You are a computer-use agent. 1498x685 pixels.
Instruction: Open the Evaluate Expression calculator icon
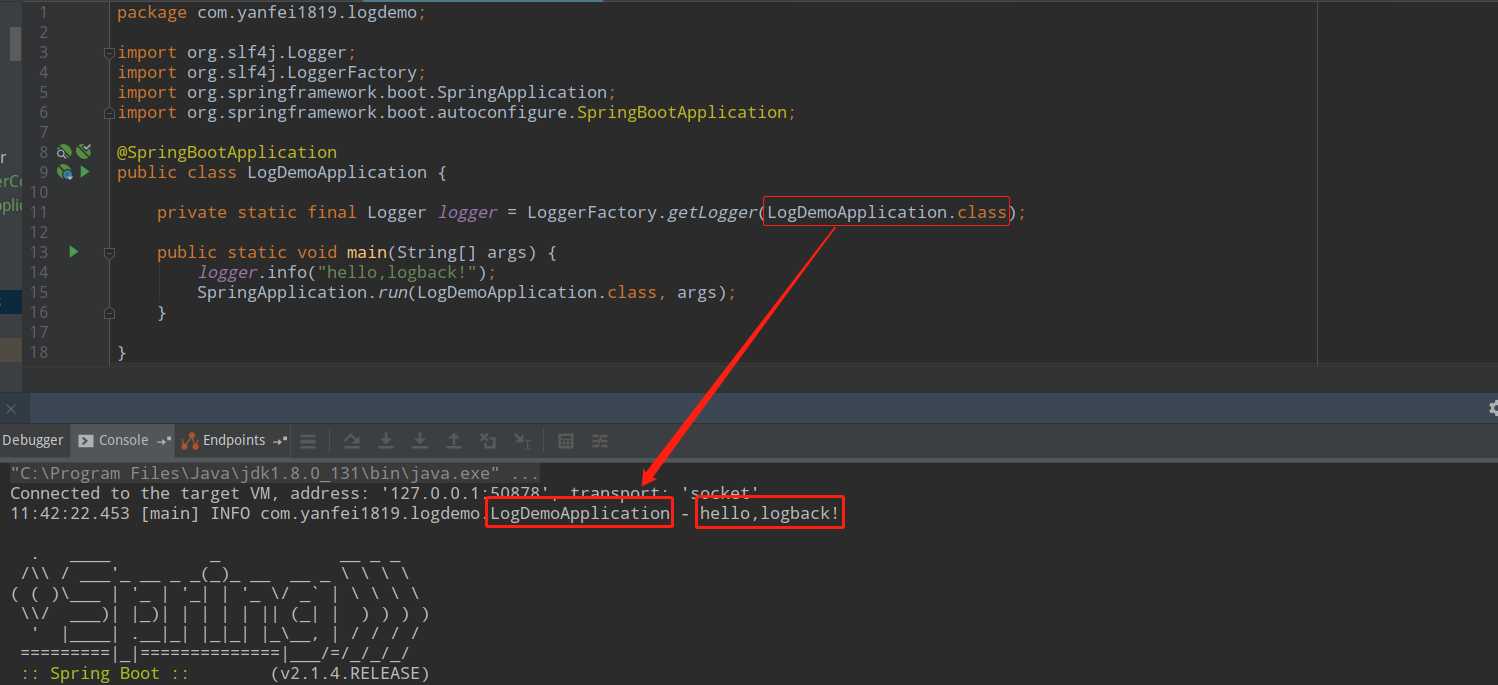566,441
